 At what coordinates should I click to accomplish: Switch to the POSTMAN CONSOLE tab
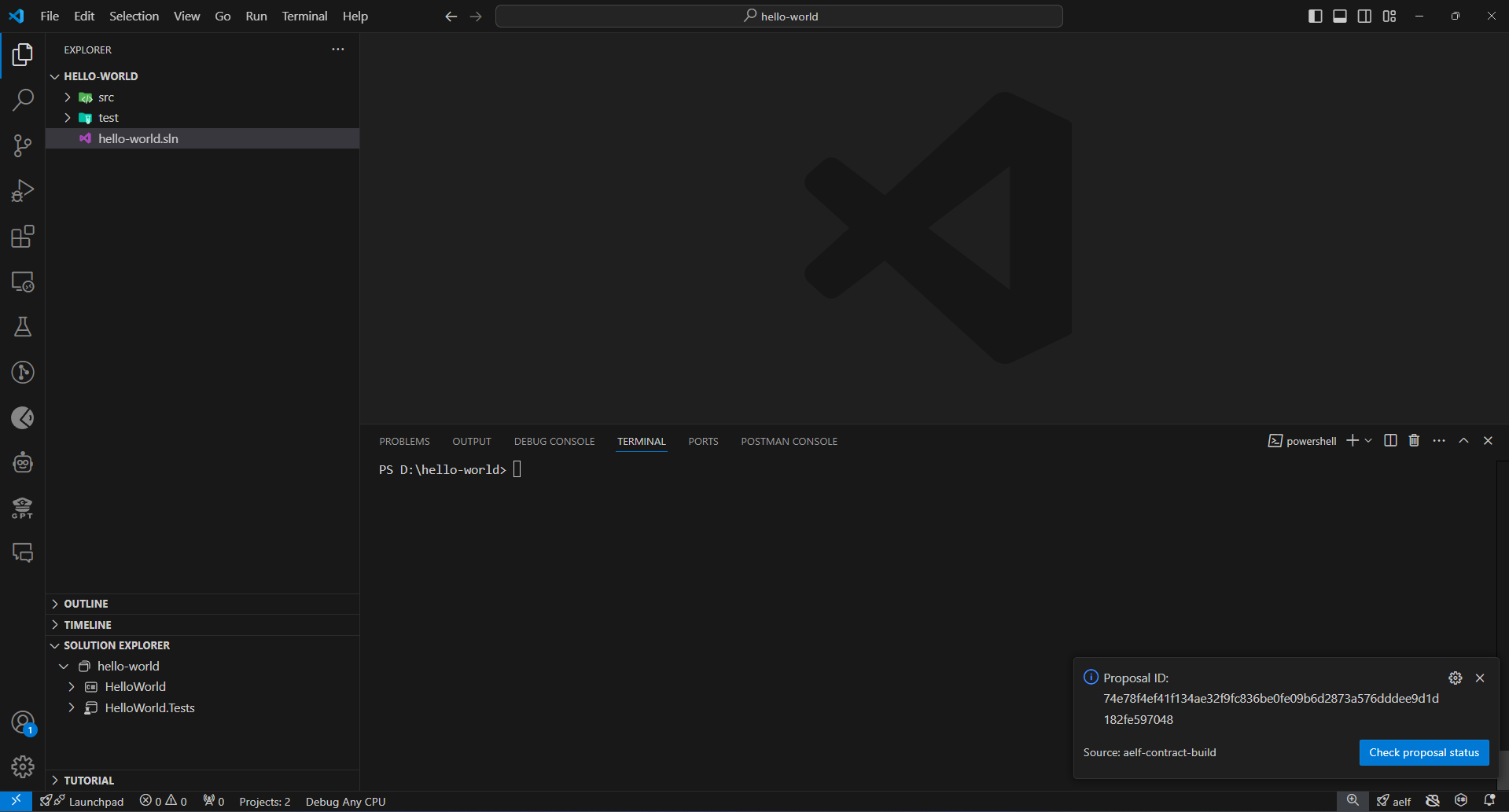[789, 442]
